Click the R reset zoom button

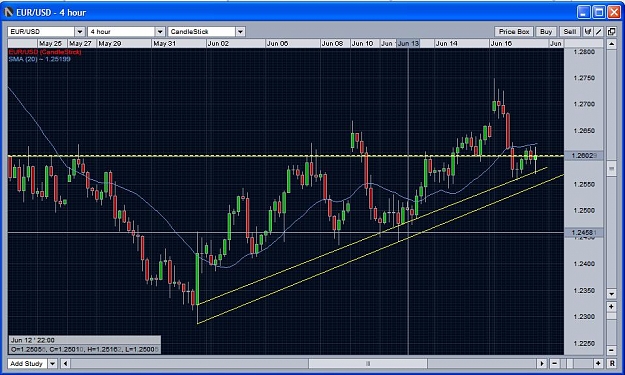click(612, 363)
